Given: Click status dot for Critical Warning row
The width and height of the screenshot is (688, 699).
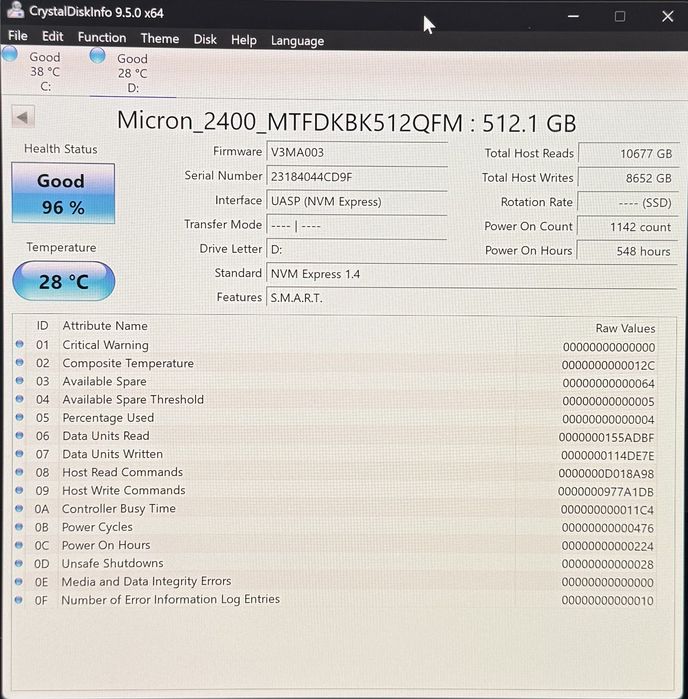Looking at the screenshot, I should [x=20, y=344].
